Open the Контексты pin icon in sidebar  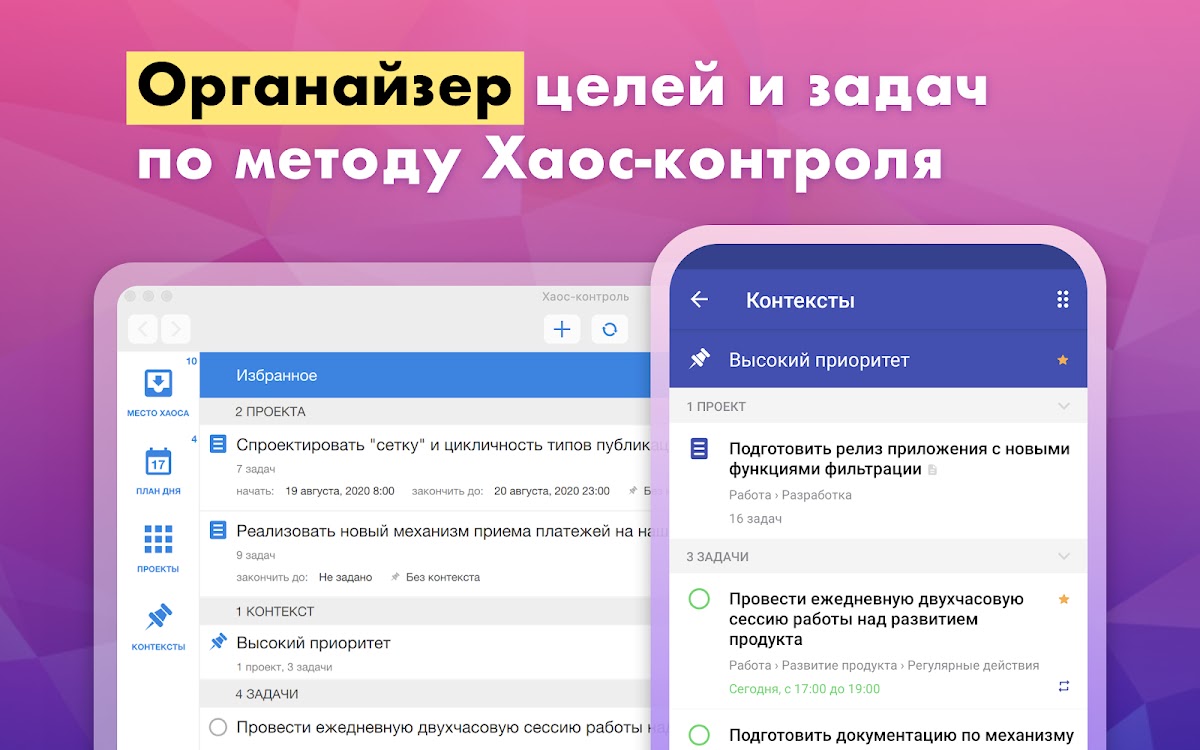tap(158, 617)
